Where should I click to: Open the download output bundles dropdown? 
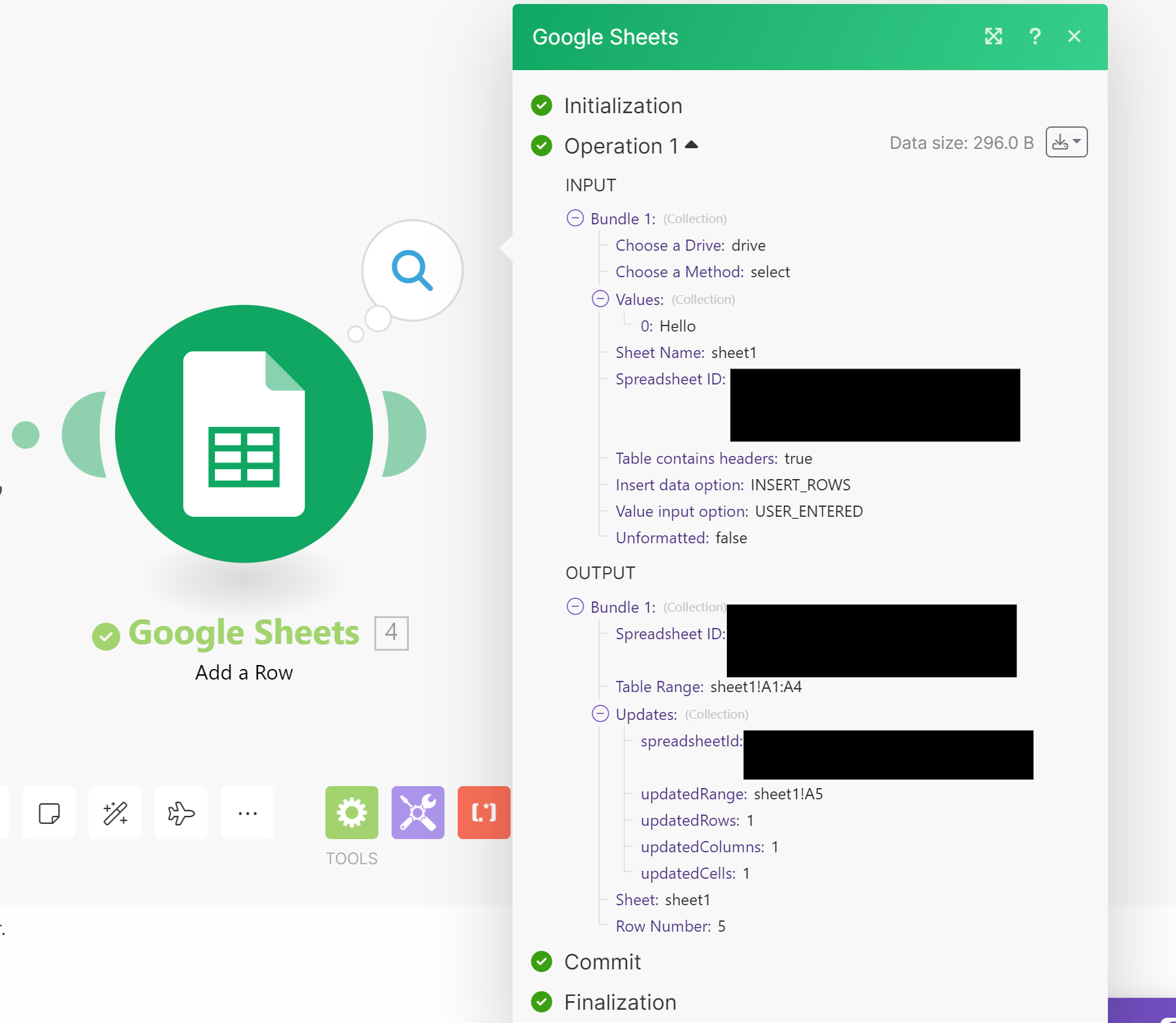(1066, 142)
